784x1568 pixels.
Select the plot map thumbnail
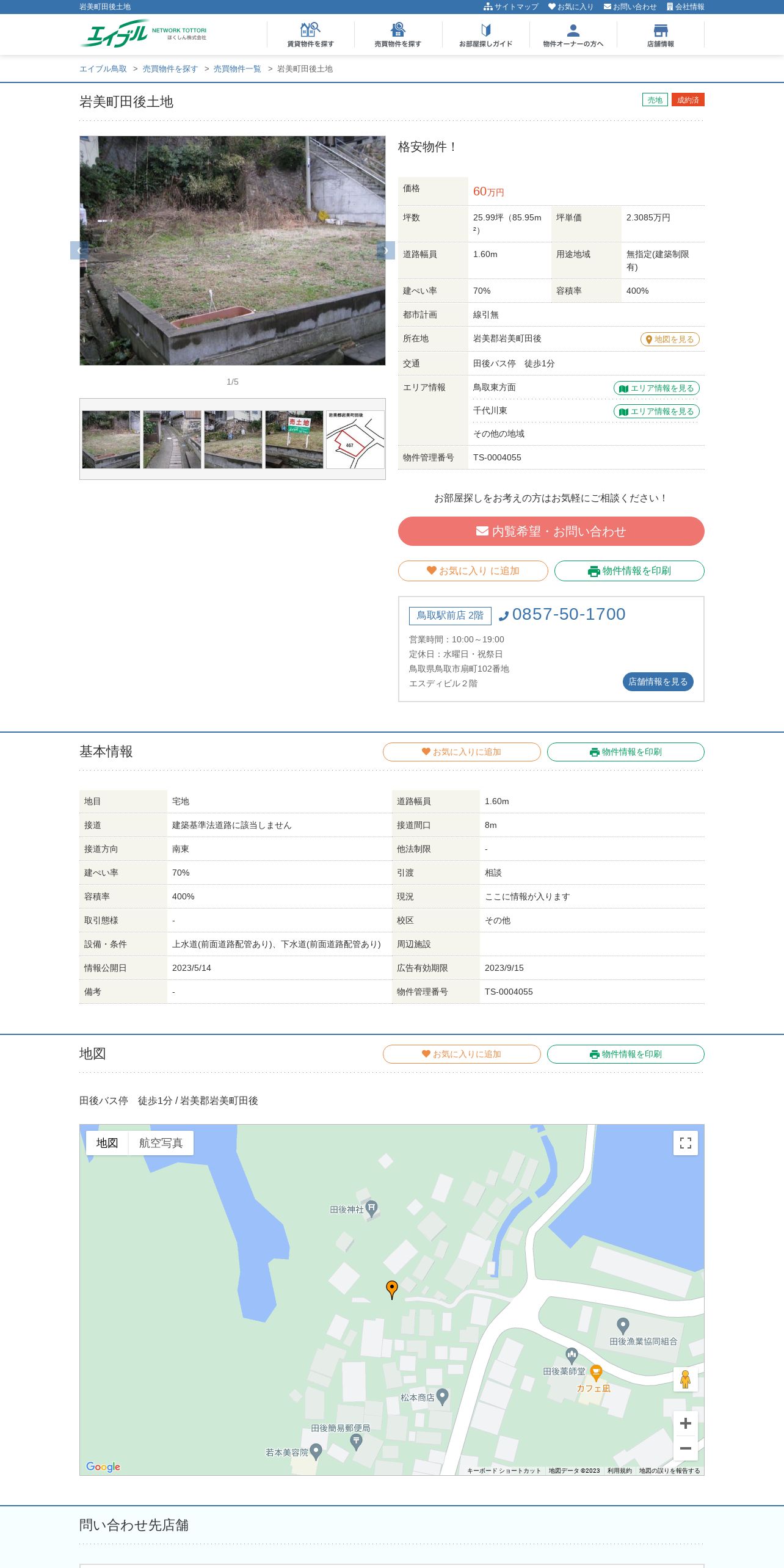[x=355, y=440]
